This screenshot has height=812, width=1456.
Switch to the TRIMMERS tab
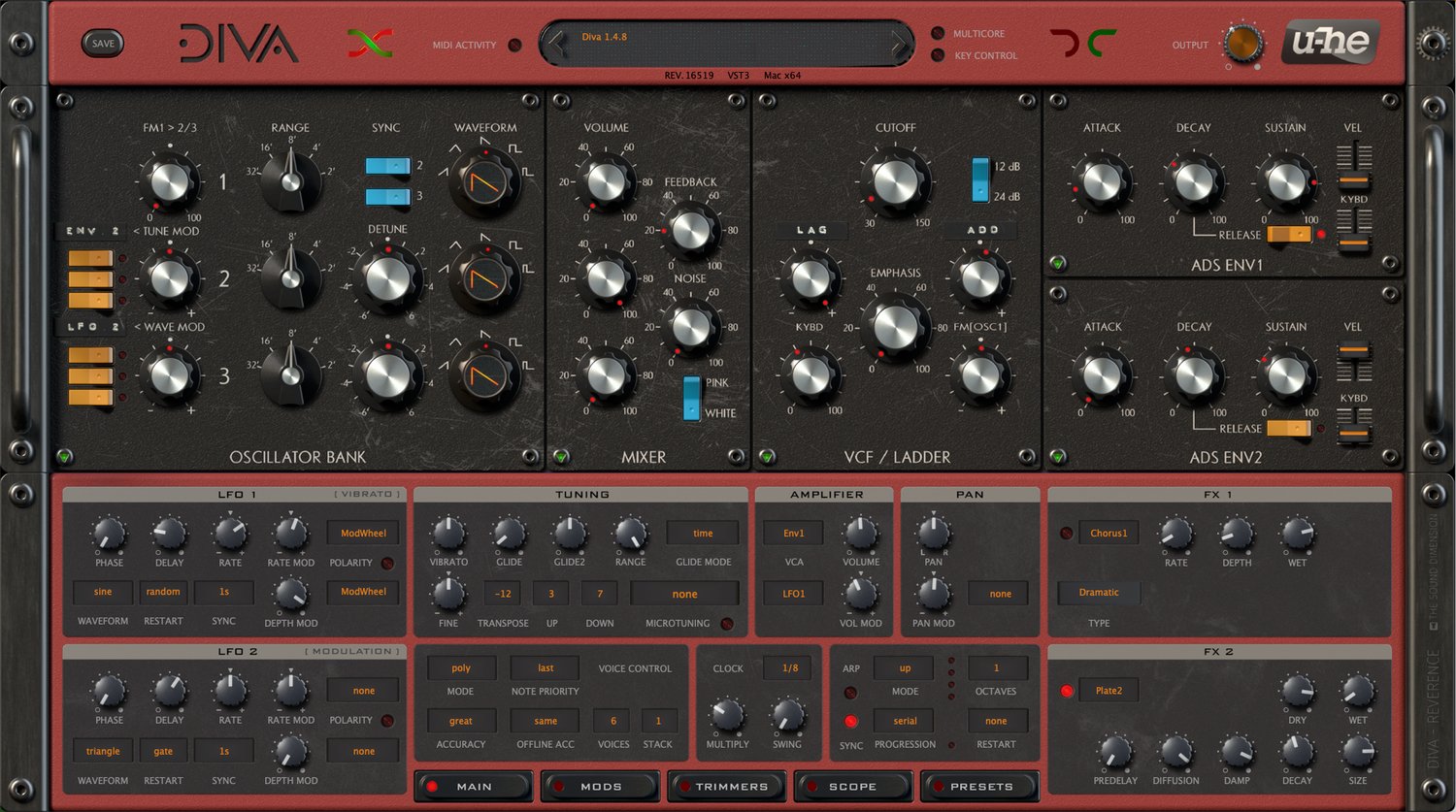click(x=727, y=787)
